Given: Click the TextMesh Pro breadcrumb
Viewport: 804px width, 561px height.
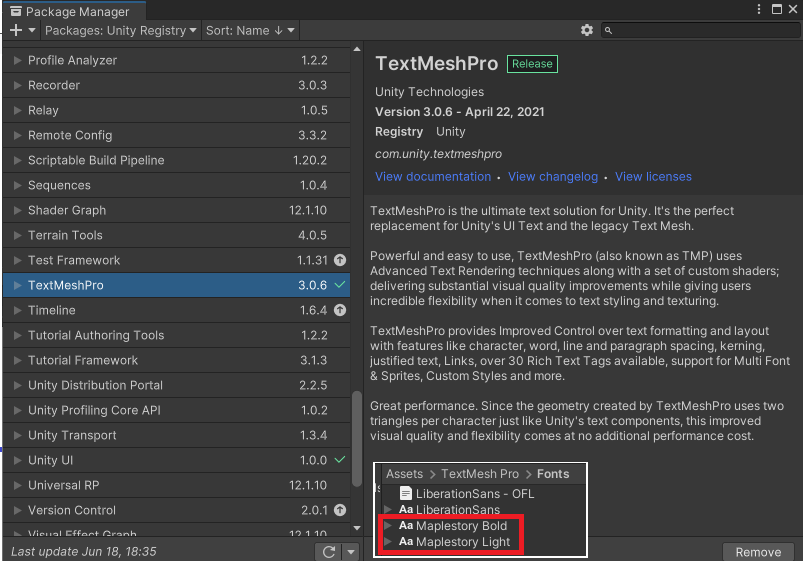Looking at the screenshot, I should click(x=480, y=474).
